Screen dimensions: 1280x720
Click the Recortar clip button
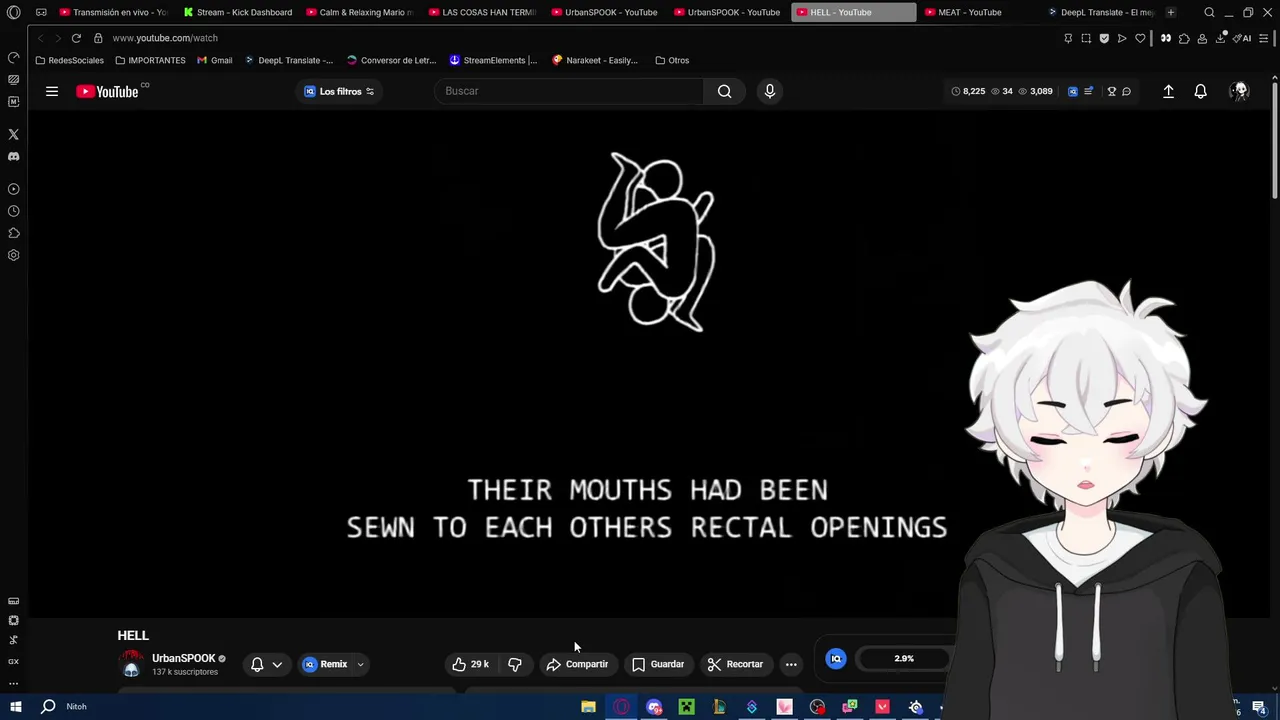pos(735,664)
